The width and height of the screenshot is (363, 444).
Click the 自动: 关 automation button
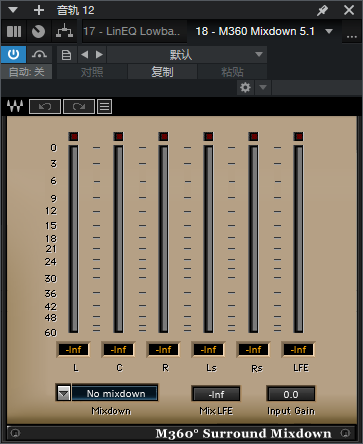tap(26, 72)
